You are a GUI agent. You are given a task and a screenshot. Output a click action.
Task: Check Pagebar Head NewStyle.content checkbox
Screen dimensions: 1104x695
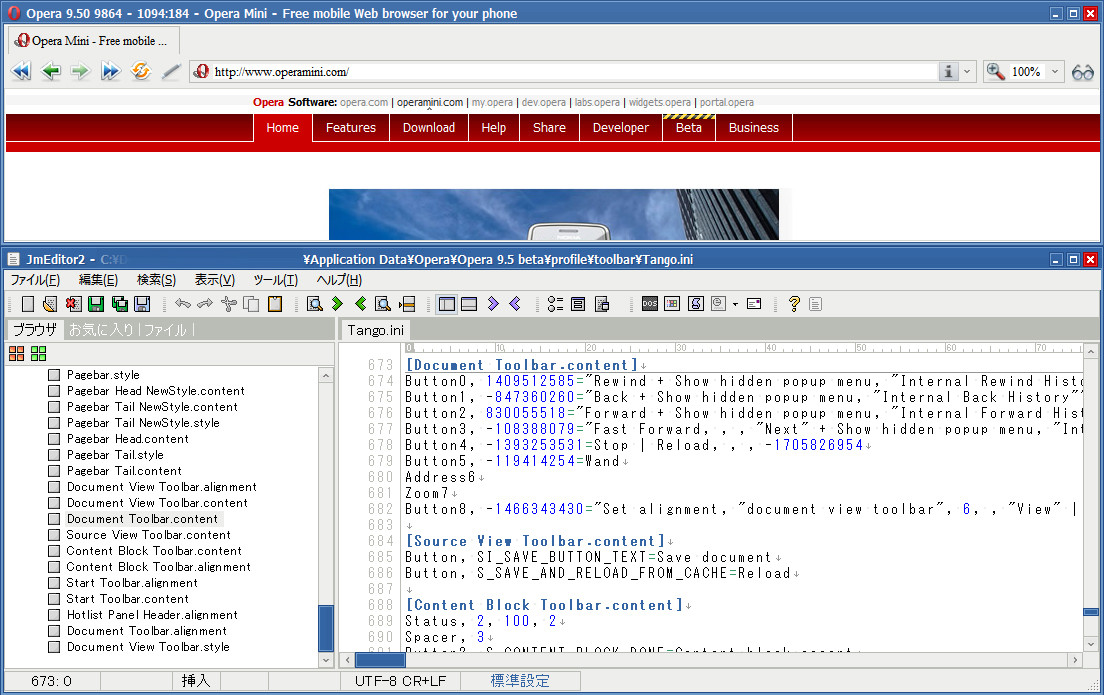pos(54,391)
